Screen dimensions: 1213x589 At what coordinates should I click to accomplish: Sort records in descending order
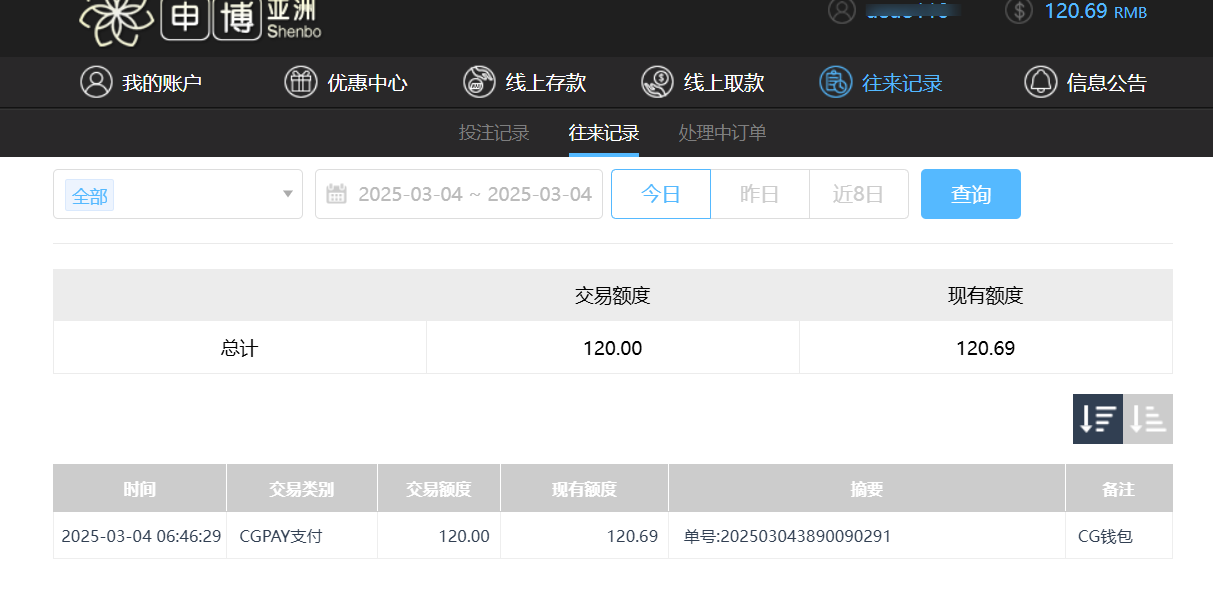[1098, 419]
